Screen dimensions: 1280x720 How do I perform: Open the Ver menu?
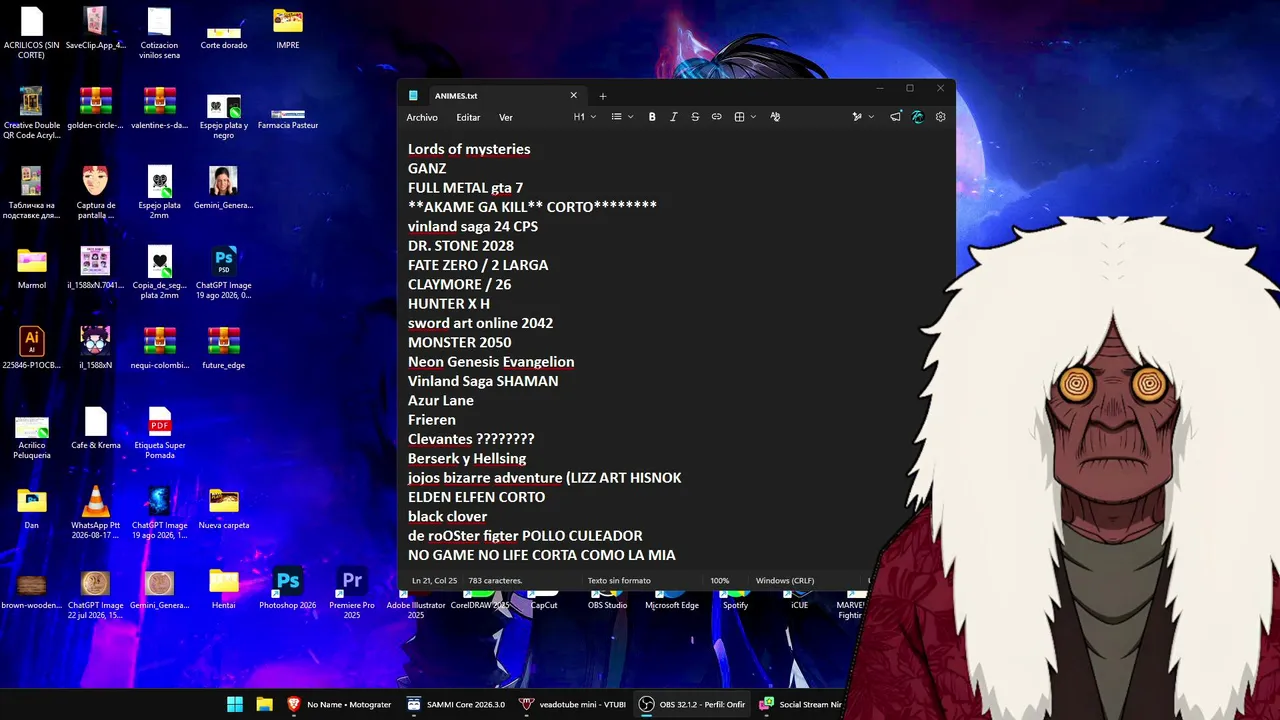pyautogui.click(x=506, y=117)
